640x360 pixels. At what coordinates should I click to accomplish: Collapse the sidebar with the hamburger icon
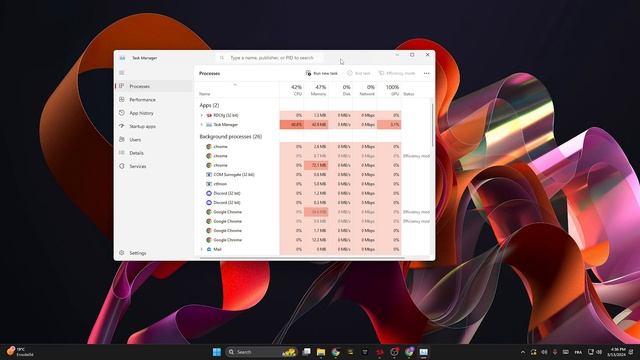coord(122,73)
